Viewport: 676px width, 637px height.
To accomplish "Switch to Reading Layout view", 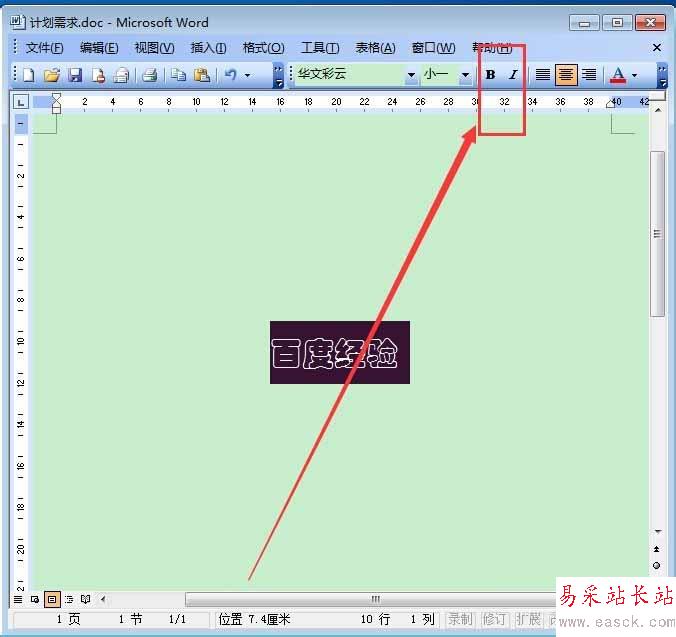I will pyautogui.click(x=85, y=599).
